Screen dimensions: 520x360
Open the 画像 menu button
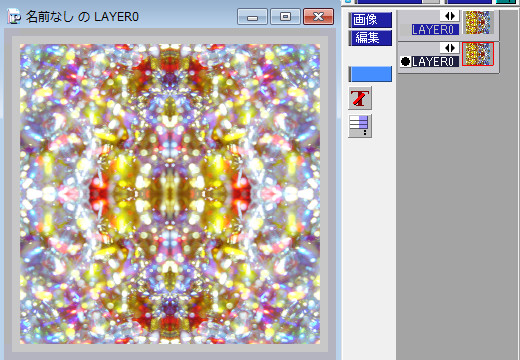pos(370,20)
